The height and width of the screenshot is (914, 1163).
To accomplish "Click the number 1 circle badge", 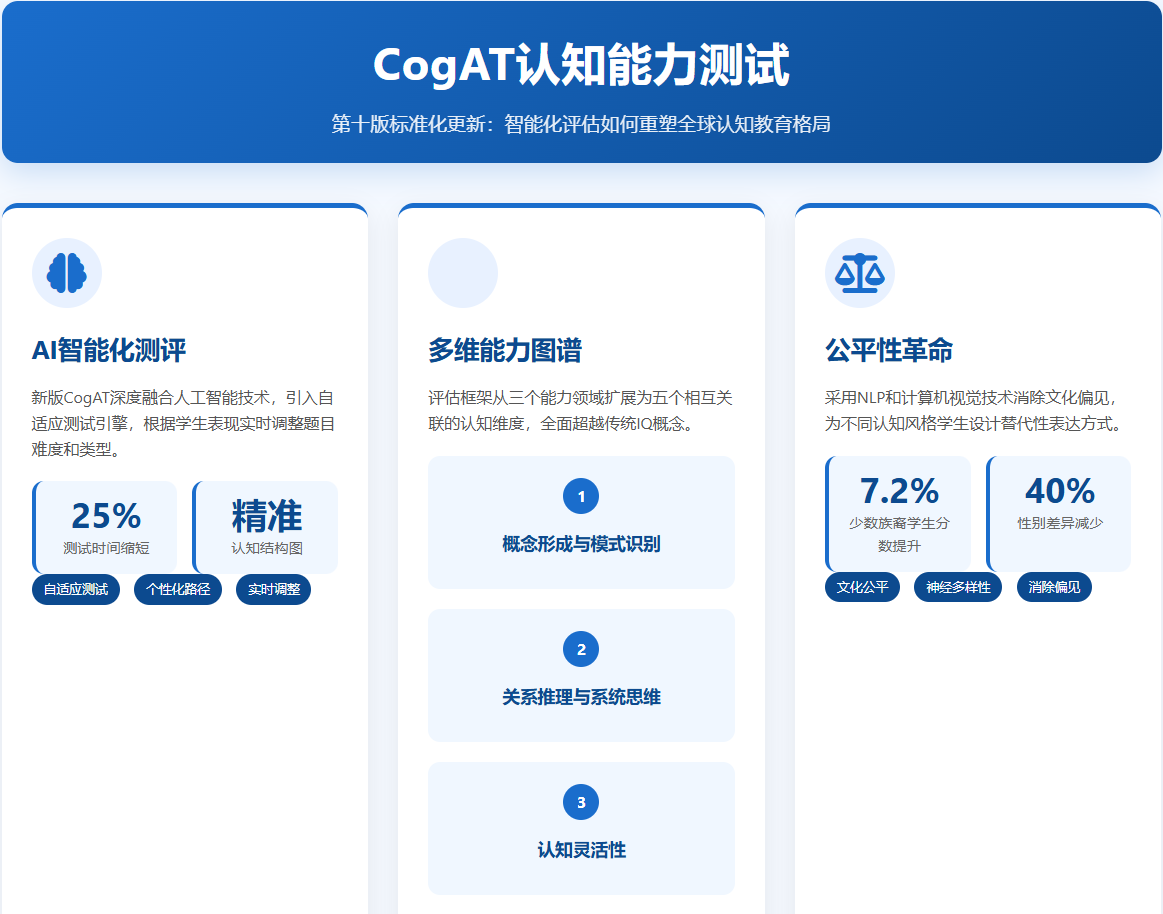I will (x=581, y=496).
